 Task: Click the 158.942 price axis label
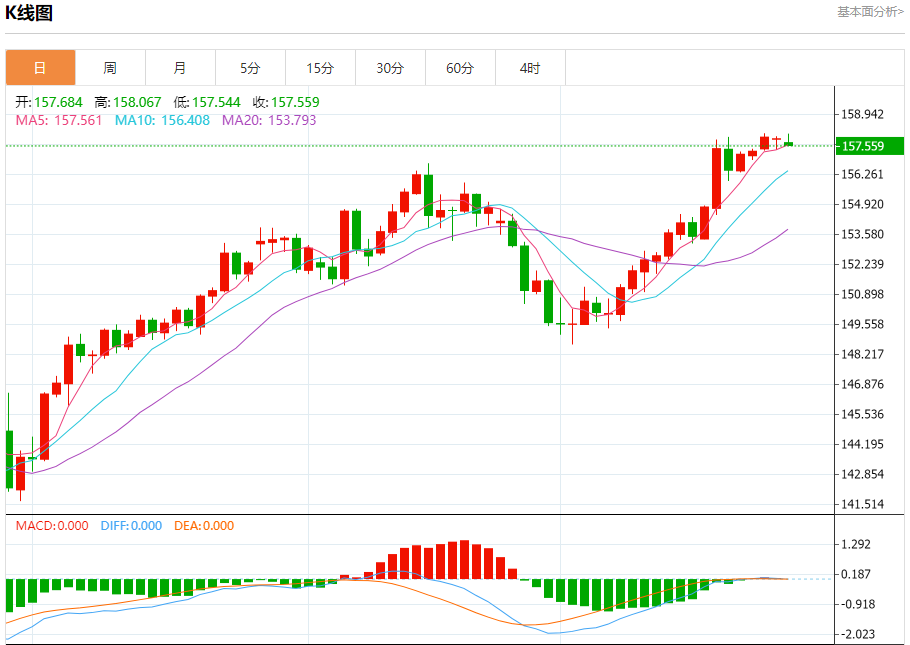coord(862,114)
